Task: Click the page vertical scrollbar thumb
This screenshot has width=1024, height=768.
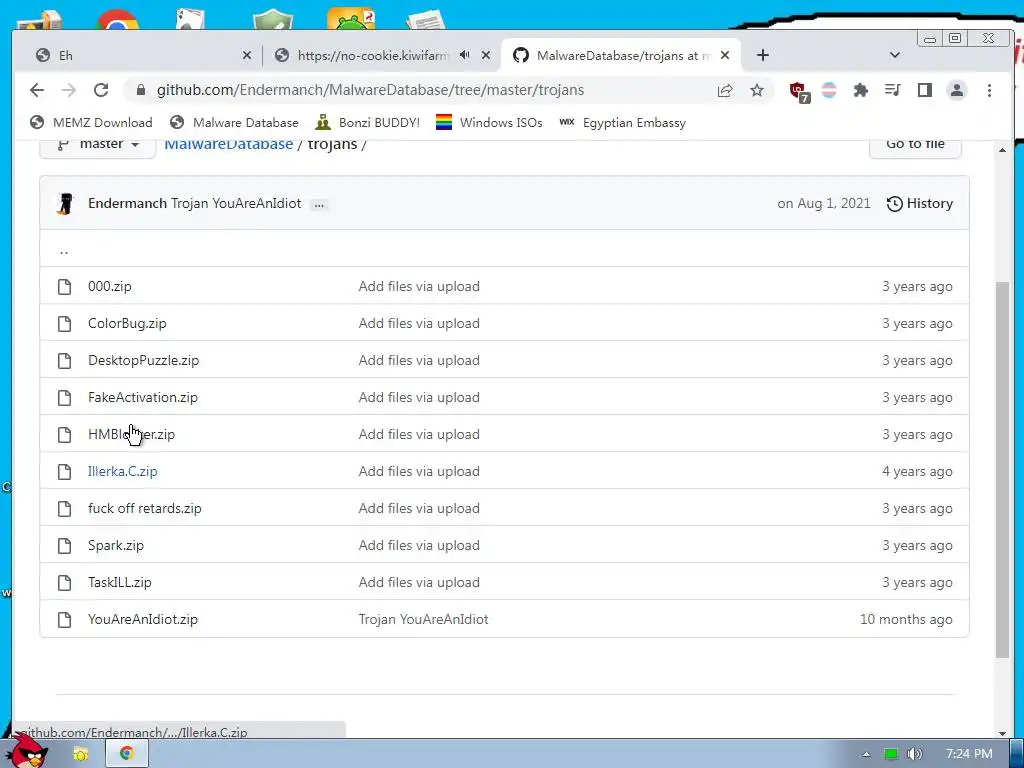Action: pyautogui.click(x=1002, y=470)
